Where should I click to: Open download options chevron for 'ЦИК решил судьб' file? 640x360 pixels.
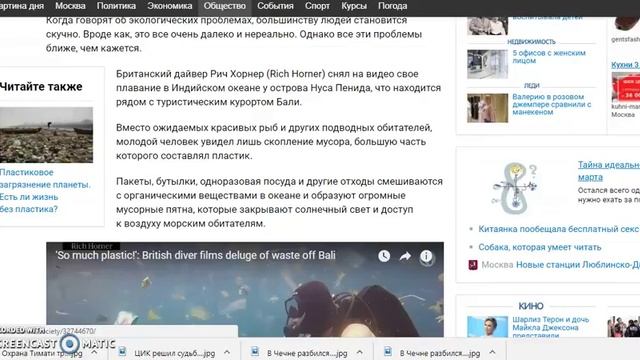(227, 352)
